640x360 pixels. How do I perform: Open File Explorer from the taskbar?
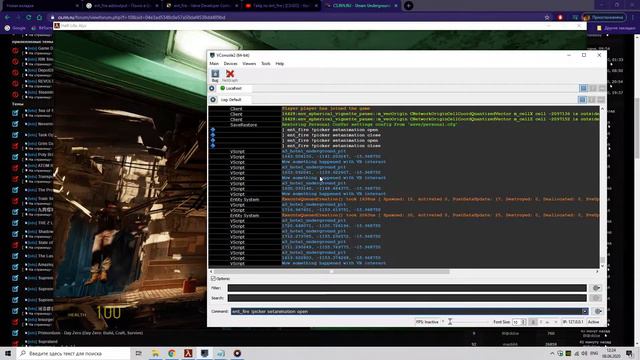tap(156, 353)
